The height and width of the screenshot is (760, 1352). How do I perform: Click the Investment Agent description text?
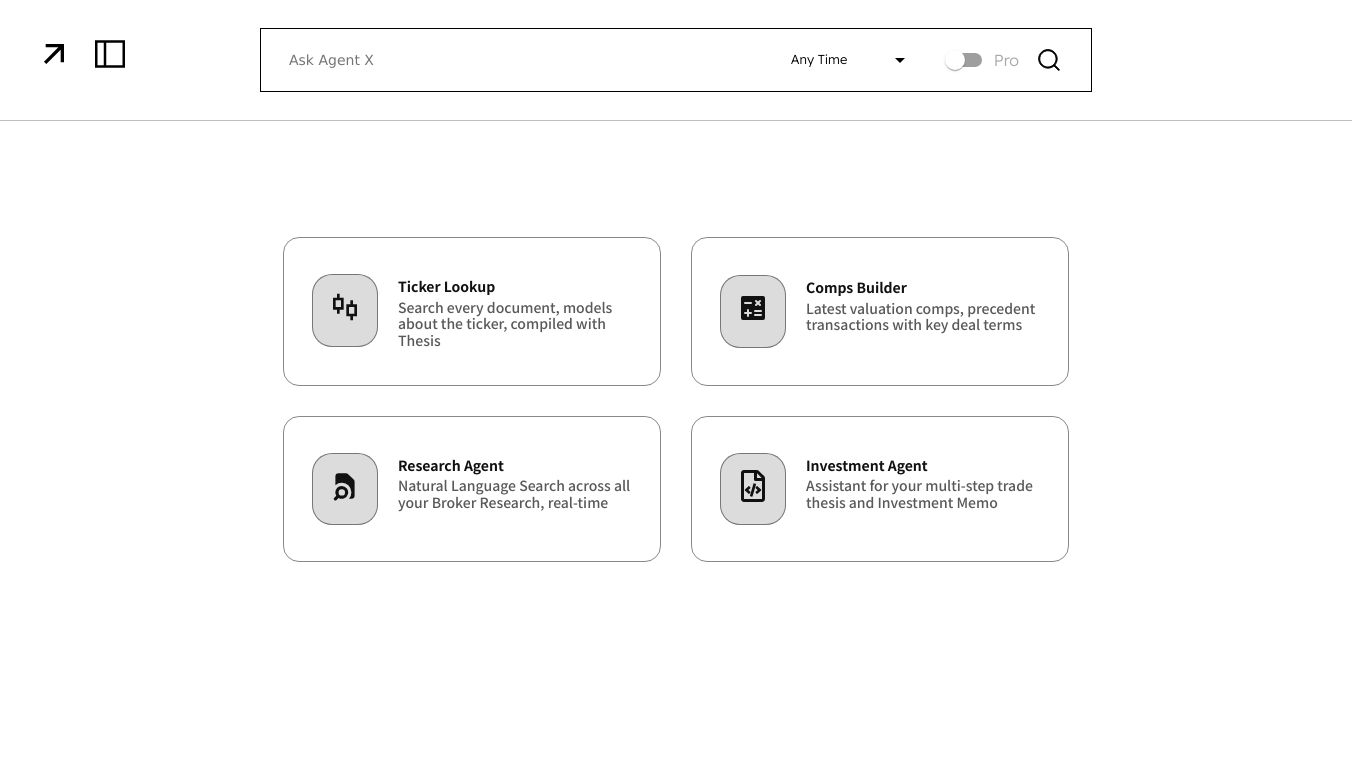919,494
